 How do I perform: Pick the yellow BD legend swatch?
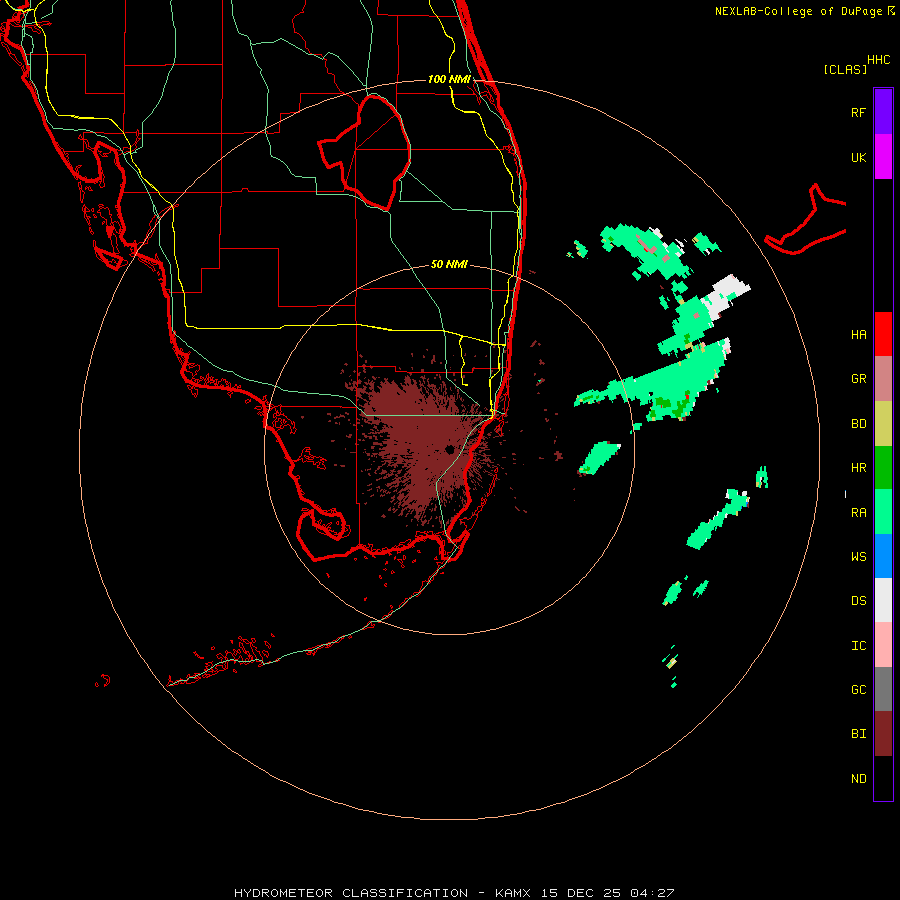pos(883,424)
